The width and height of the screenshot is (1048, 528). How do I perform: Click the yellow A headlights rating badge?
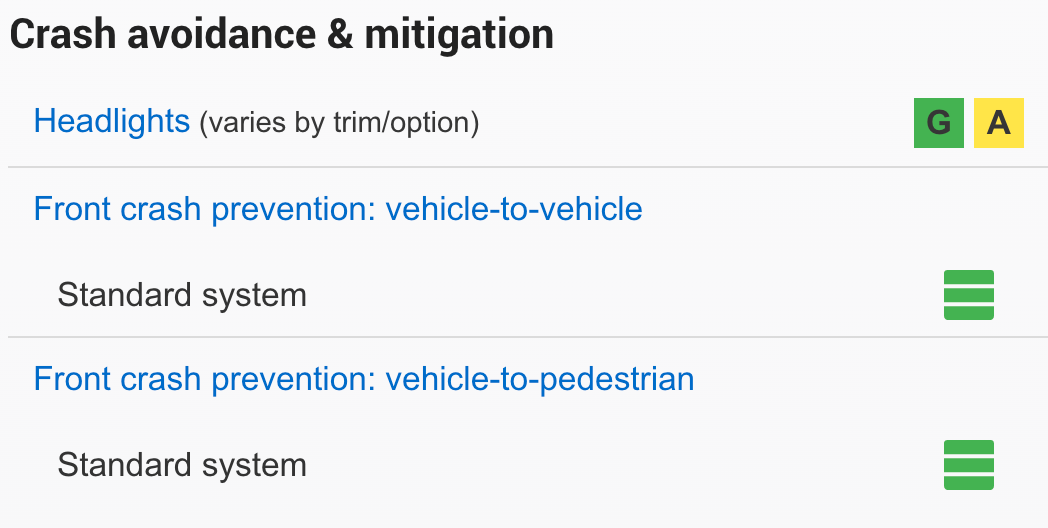(x=999, y=123)
